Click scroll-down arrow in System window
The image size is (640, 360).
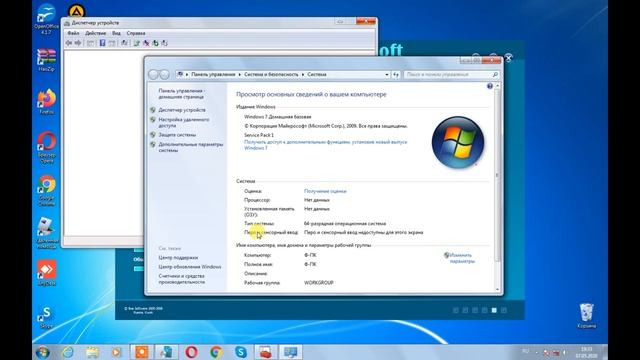[497, 289]
